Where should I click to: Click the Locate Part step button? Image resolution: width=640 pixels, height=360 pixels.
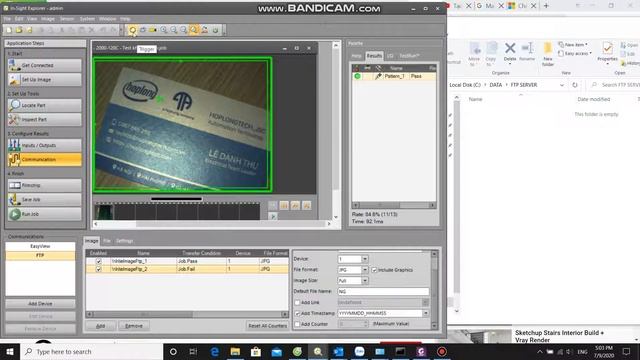point(44,105)
